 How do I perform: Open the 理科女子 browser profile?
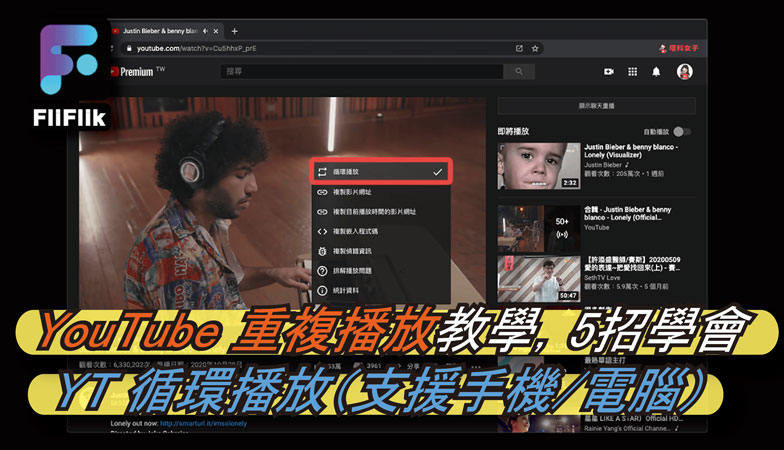678,48
